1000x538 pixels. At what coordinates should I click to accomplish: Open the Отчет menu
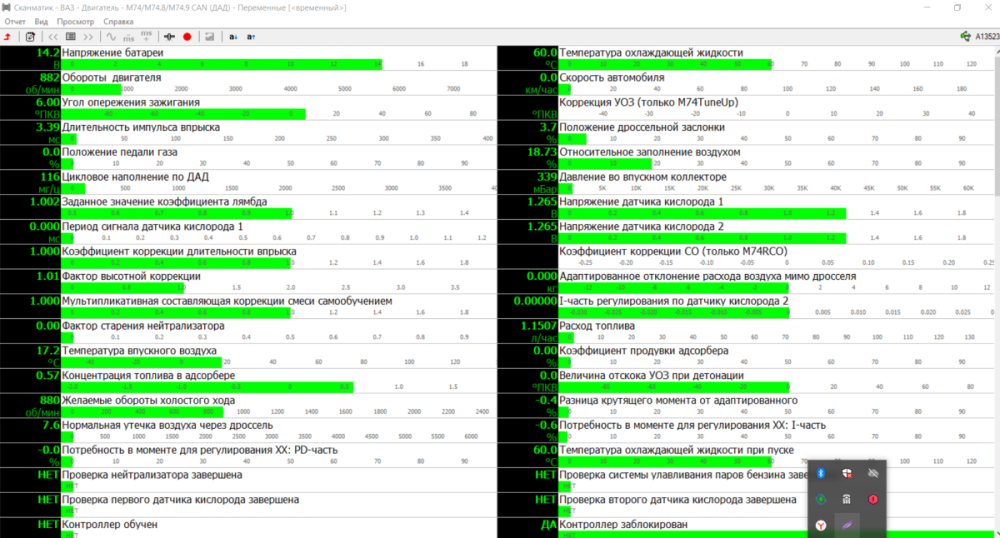(x=15, y=22)
